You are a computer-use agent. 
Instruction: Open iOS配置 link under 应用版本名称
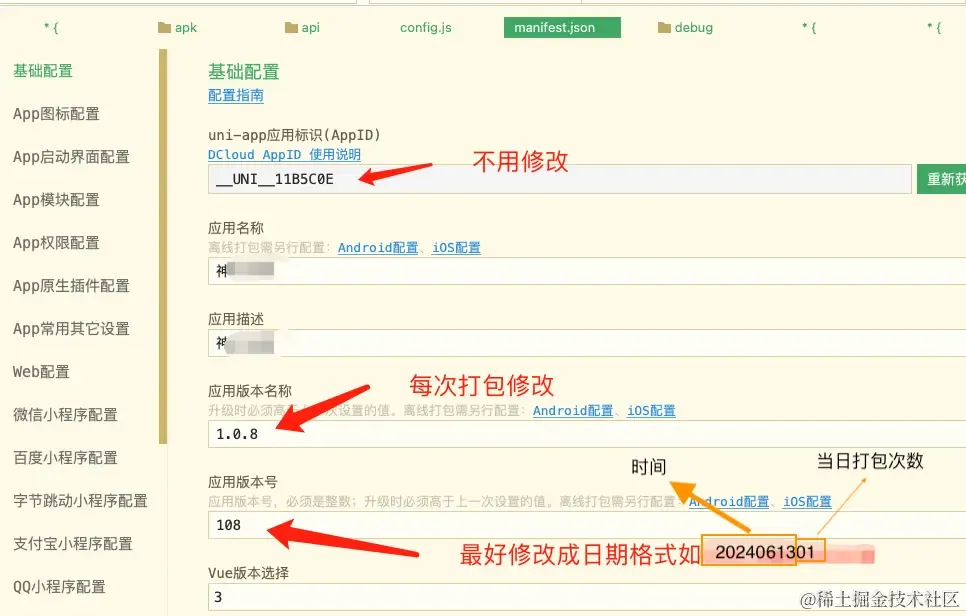(651, 411)
